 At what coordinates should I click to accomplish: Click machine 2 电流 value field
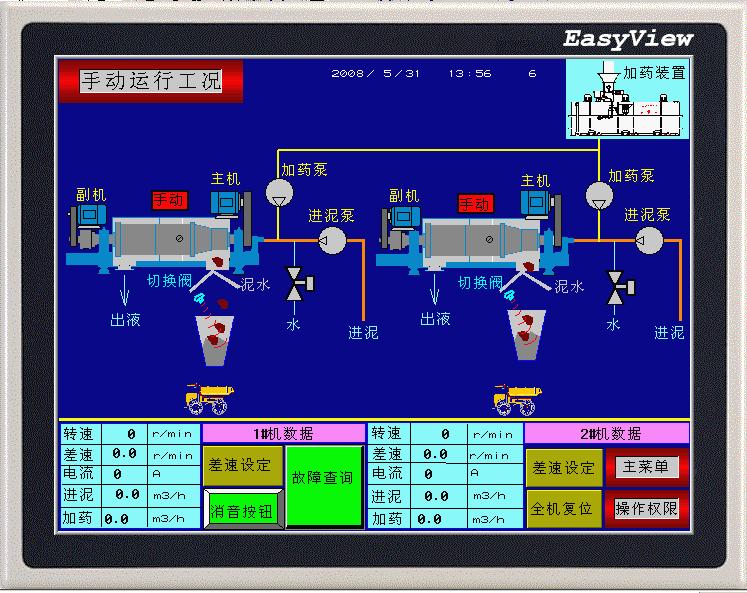tap(439, 474)
